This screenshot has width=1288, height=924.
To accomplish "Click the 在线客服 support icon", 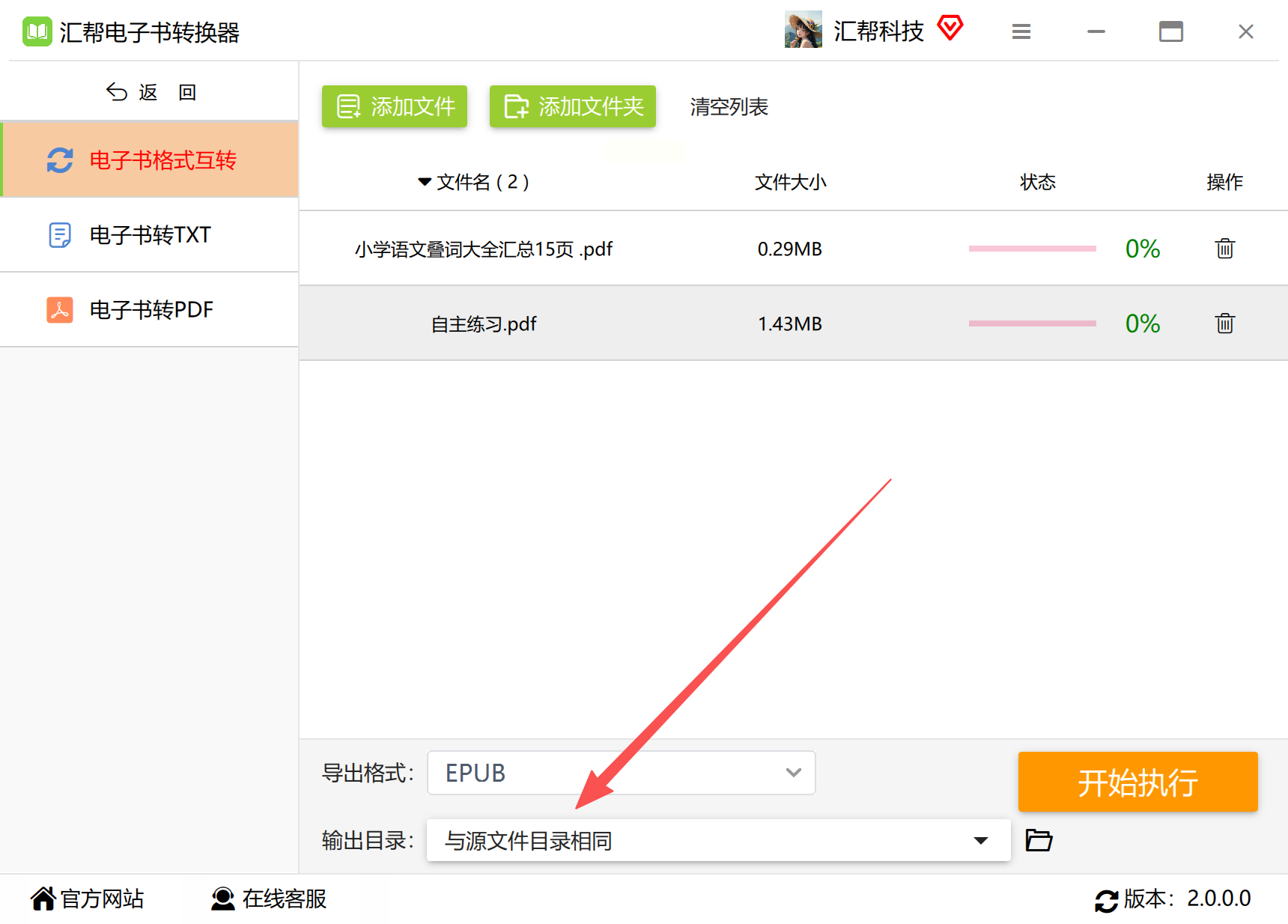I will (222, 899).
